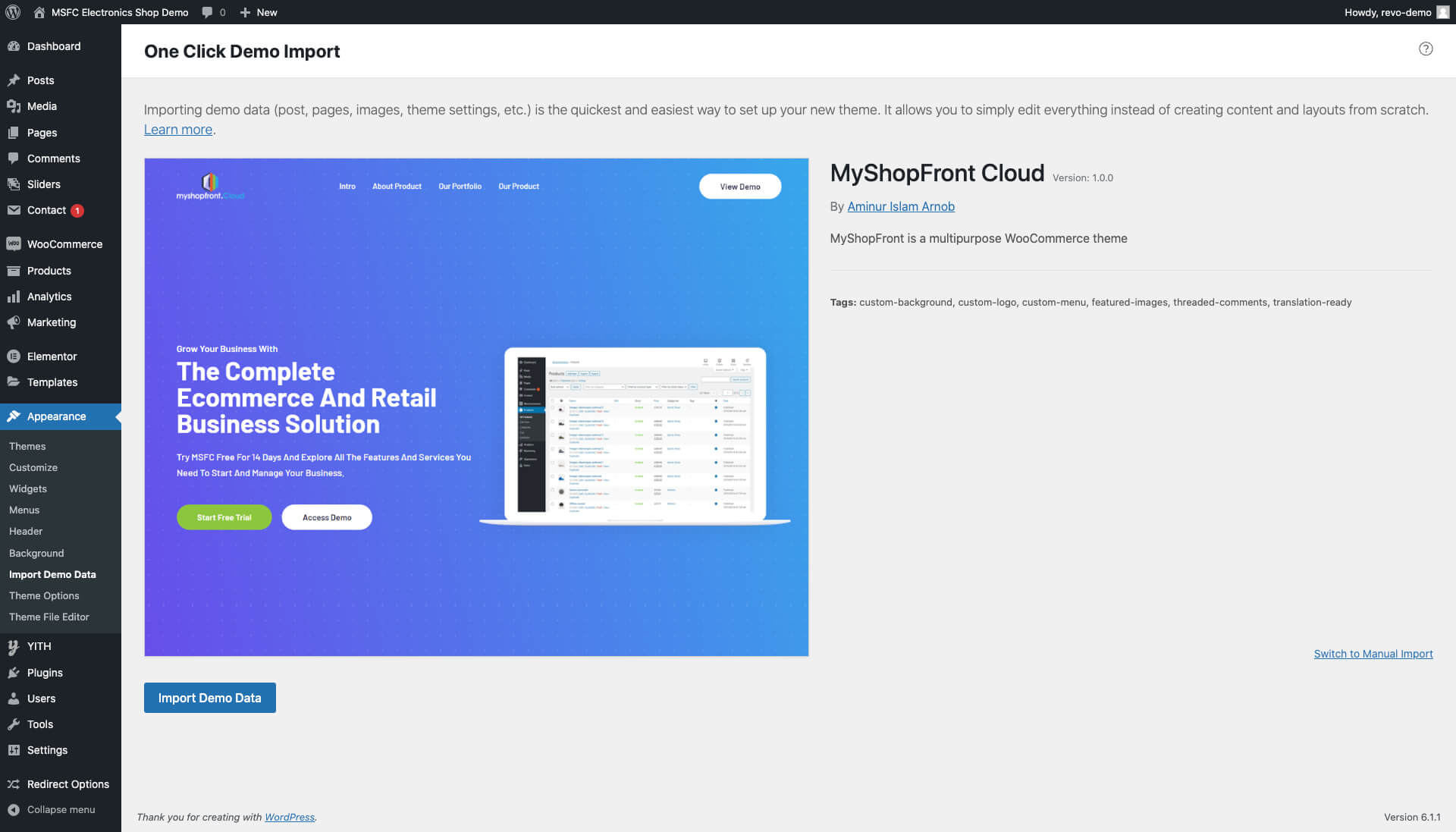Open the New content menu
This screenshot has height=832, width=1456.
(259, 12)
